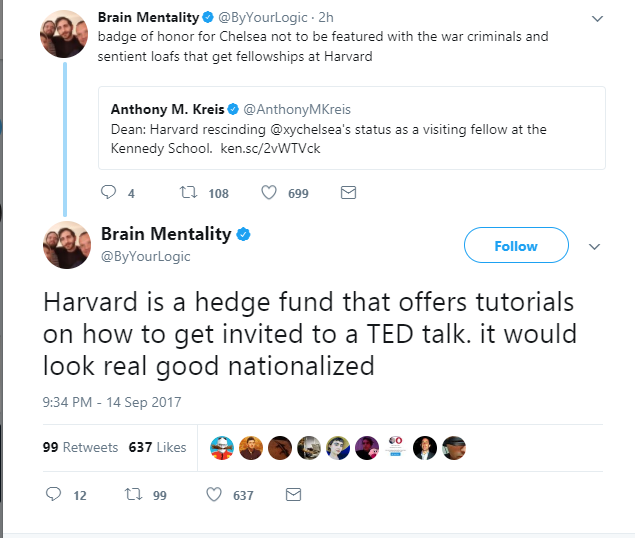Retweet the Harvard hedge fund tweet
Screen dimensions: 635x538
coord(133,494)
